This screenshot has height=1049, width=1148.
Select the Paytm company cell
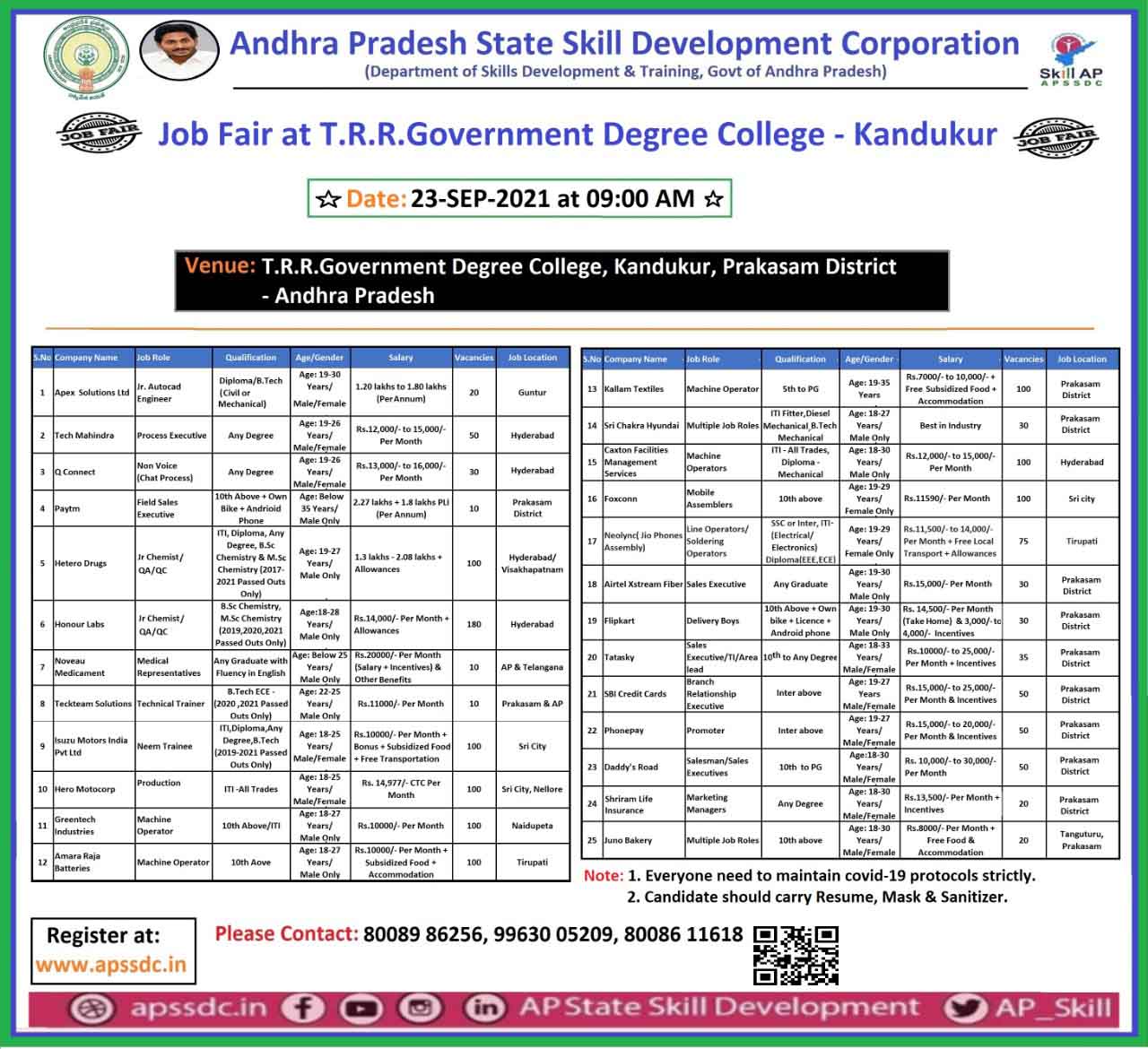click(x=93, y=508)
